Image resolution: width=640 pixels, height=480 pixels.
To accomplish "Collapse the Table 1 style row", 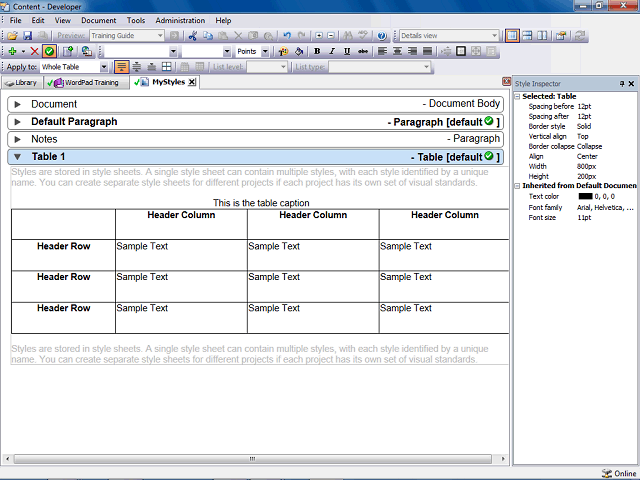I will [18, 157].
